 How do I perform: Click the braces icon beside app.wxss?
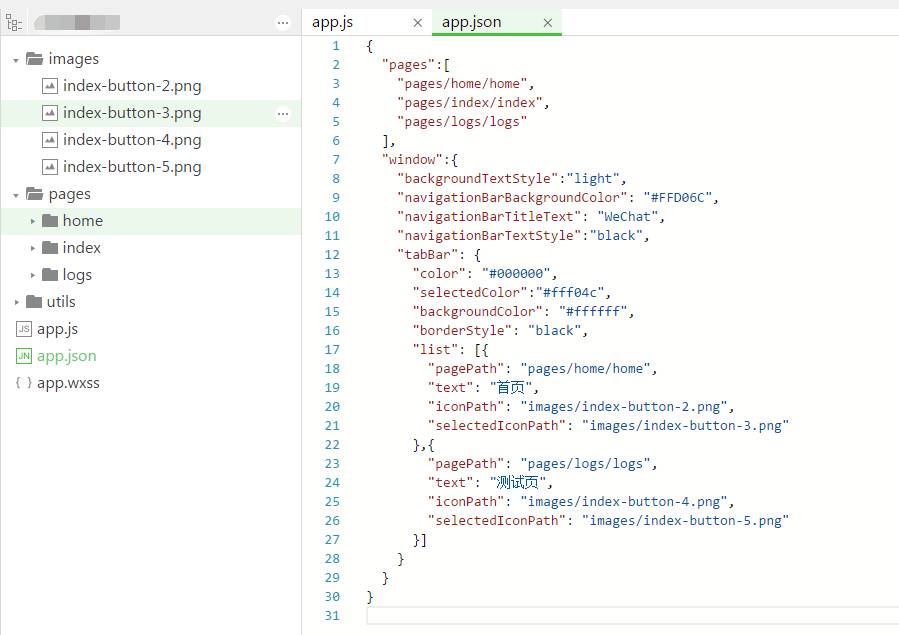[x=24, y=383]
